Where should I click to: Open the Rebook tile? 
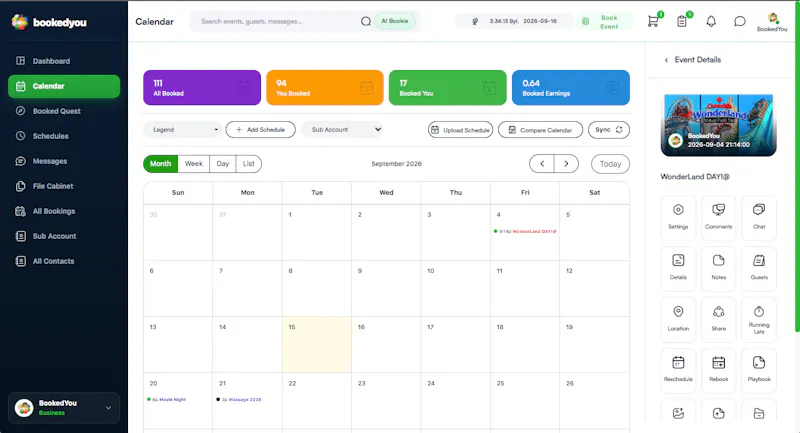718,370
